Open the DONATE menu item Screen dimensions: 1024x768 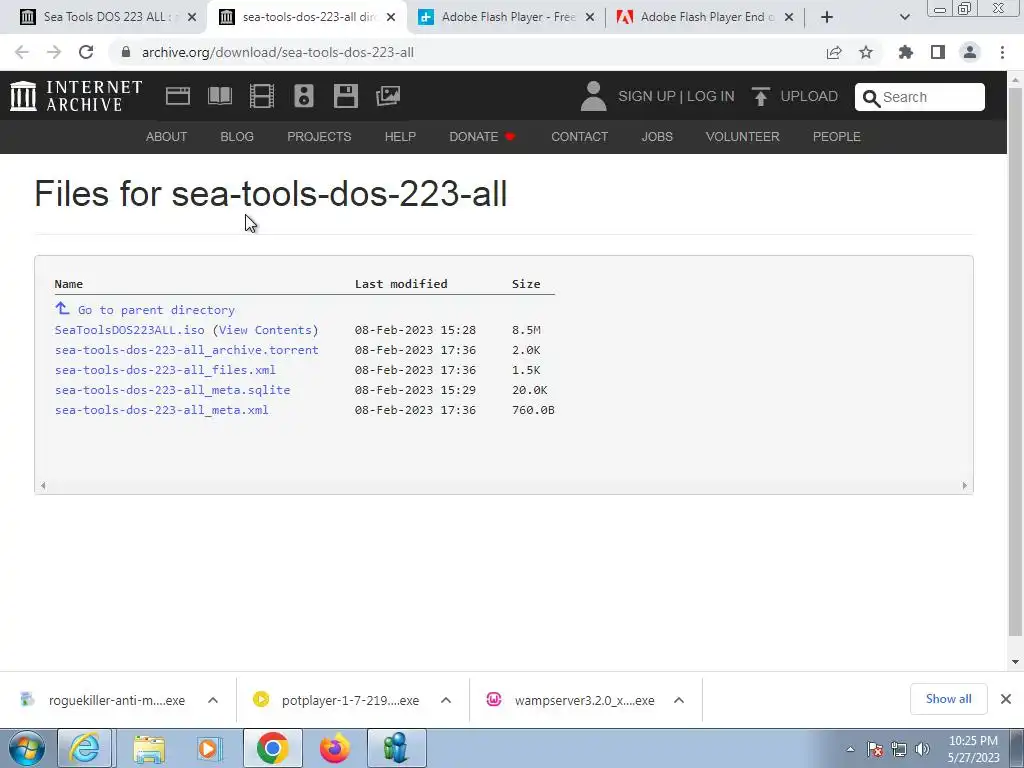[x=482, y=136]
